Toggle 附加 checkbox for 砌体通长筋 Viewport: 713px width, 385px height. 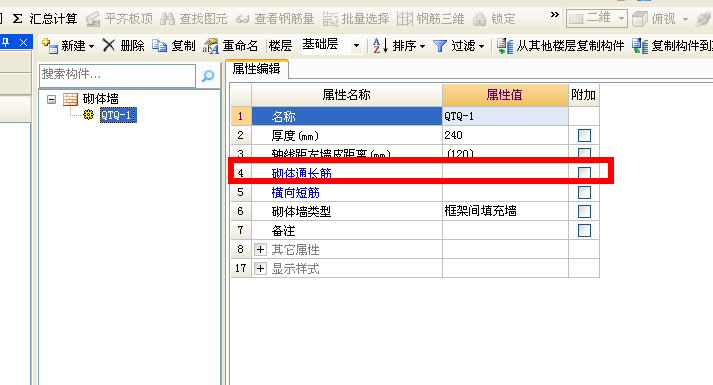tap(584, 173)
